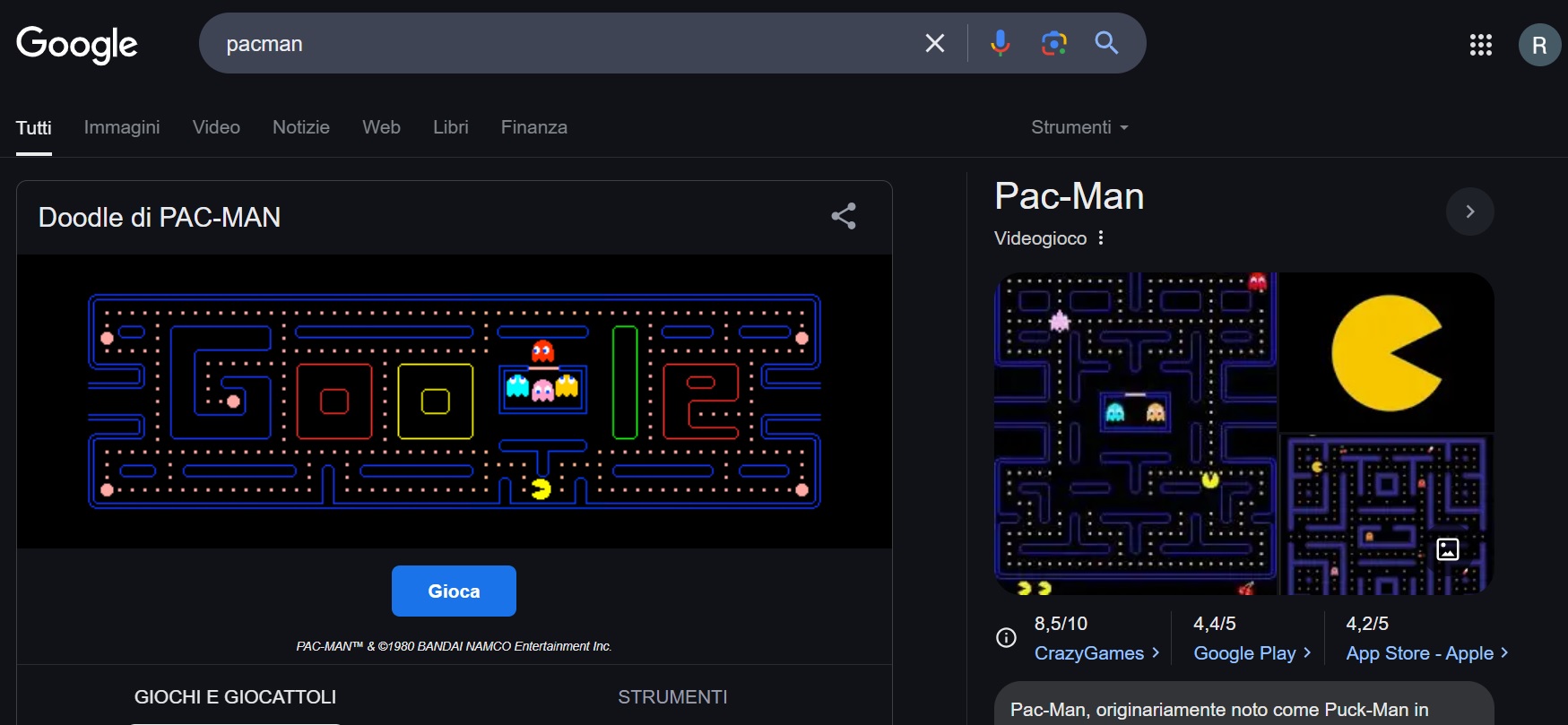Open the yellow Pac-Man character thumbnail

pyautogui.click(x=1387, y=352)
